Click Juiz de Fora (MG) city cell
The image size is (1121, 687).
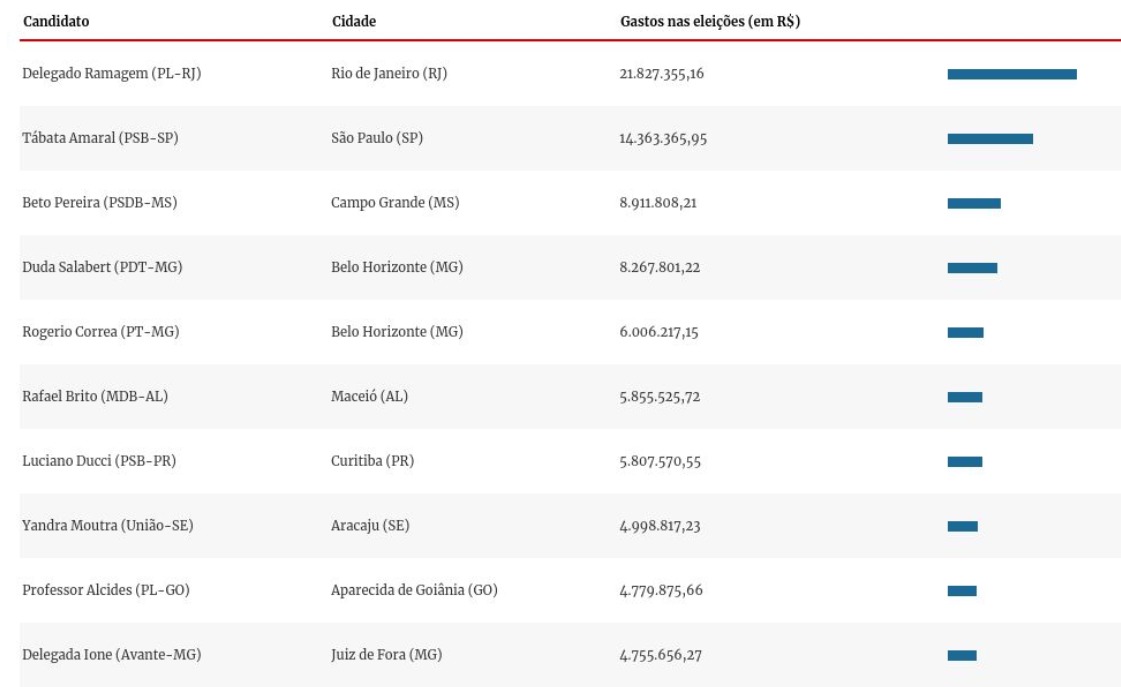tap(386, 655)
